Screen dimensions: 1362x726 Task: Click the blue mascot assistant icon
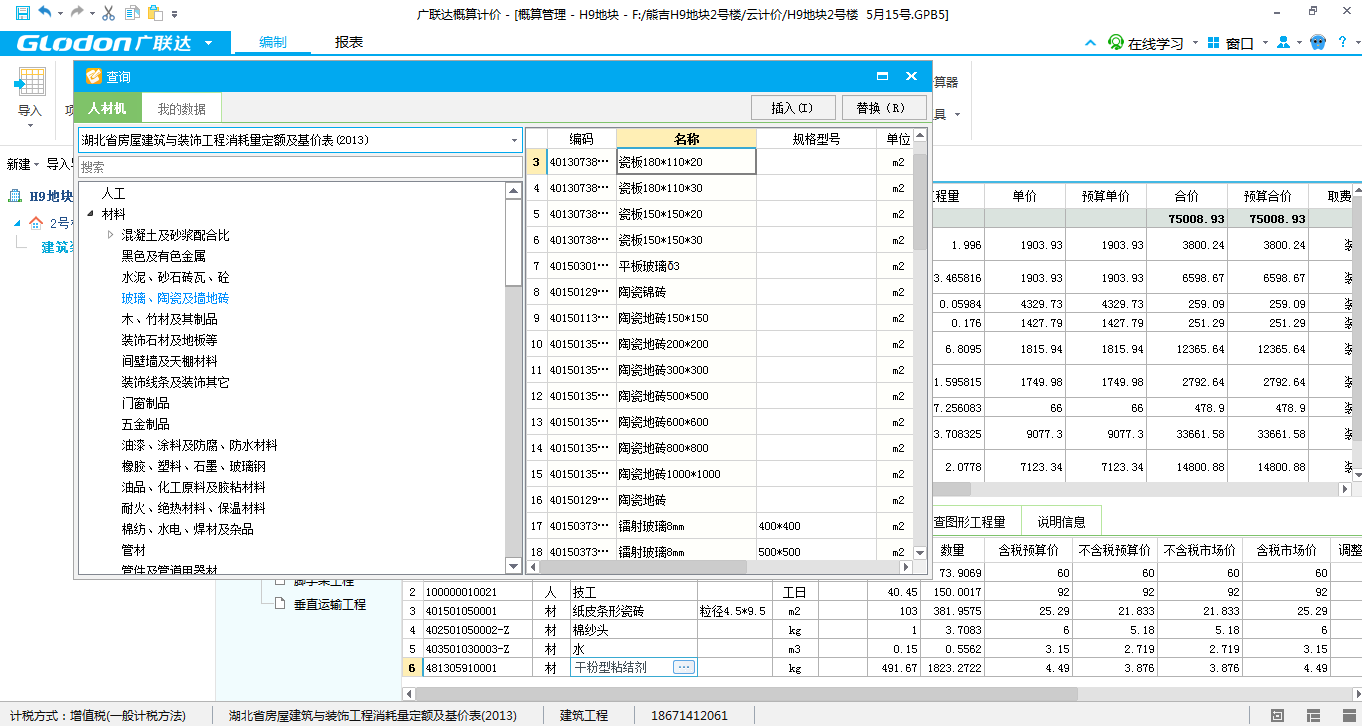click(1318, 43)
